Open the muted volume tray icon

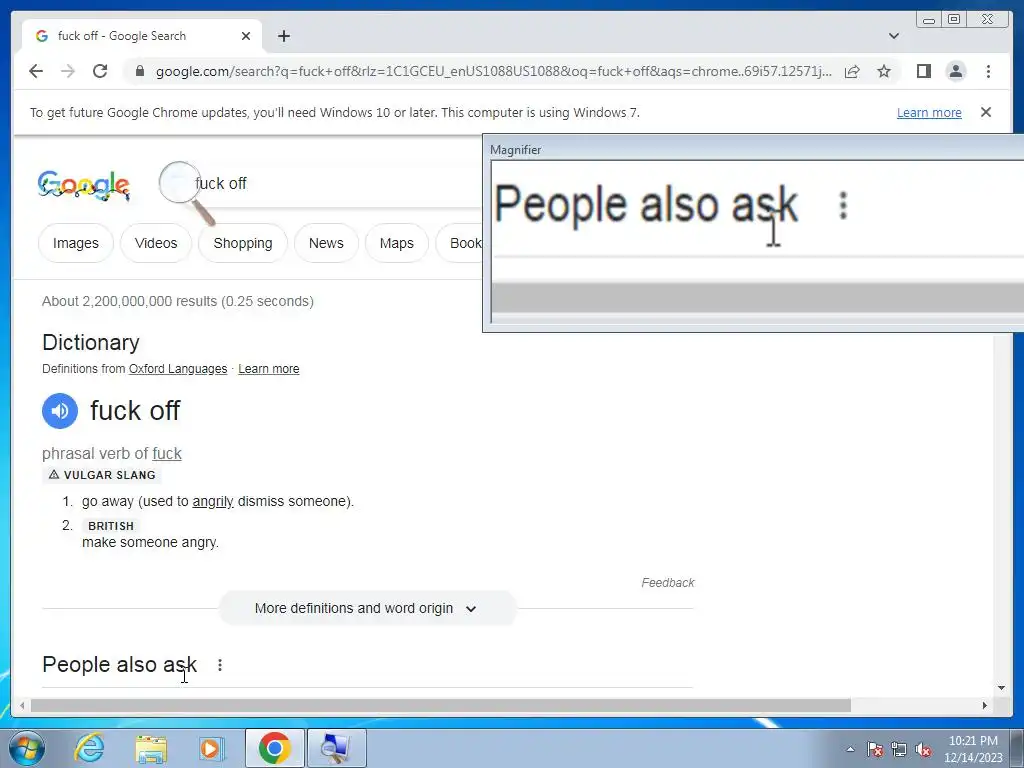[923, 749]
